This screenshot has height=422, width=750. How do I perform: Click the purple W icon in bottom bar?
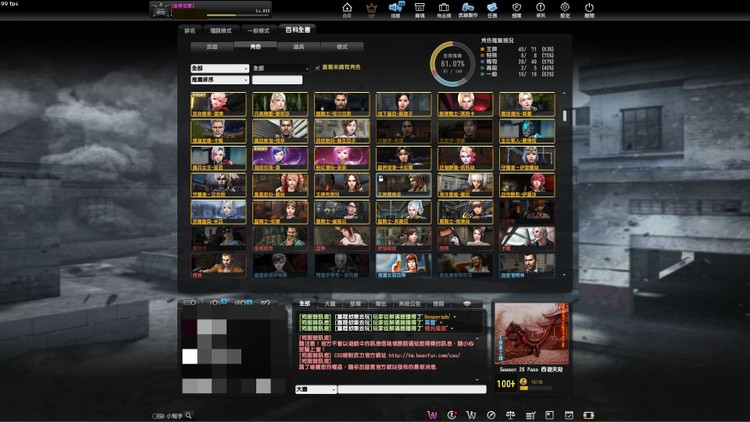pos(432,415)
